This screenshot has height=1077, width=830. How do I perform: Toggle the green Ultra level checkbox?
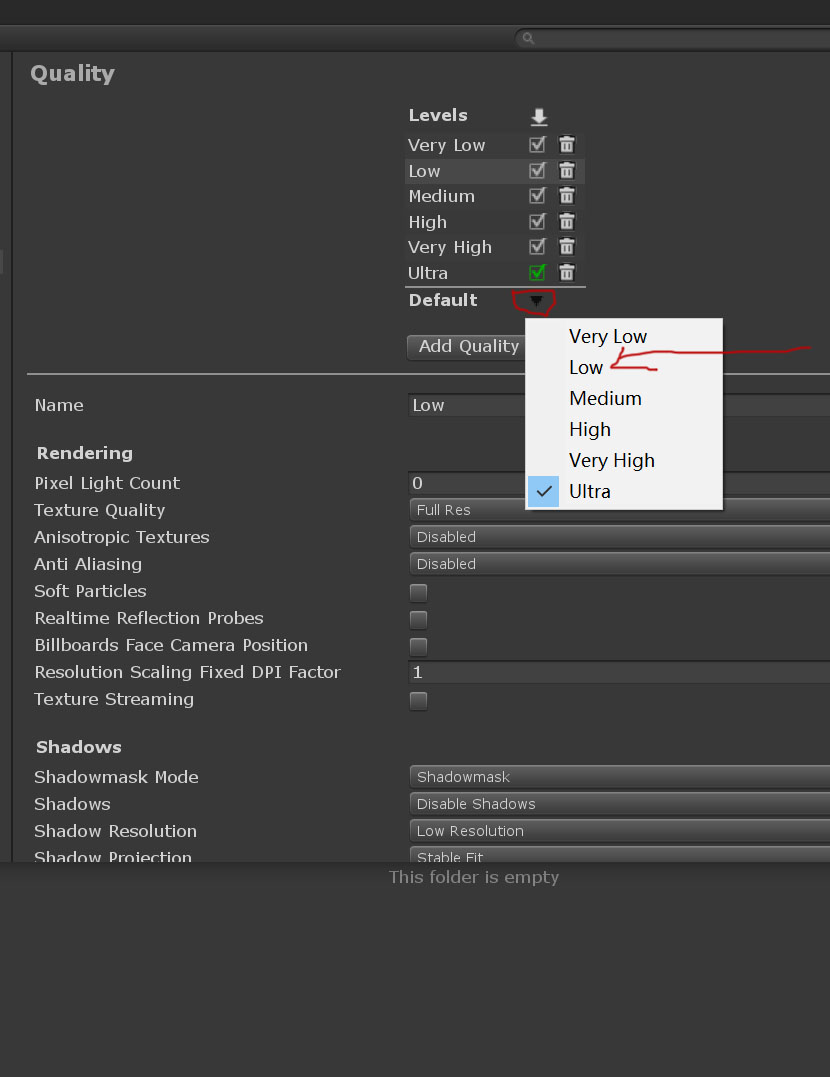click(537, 272)
